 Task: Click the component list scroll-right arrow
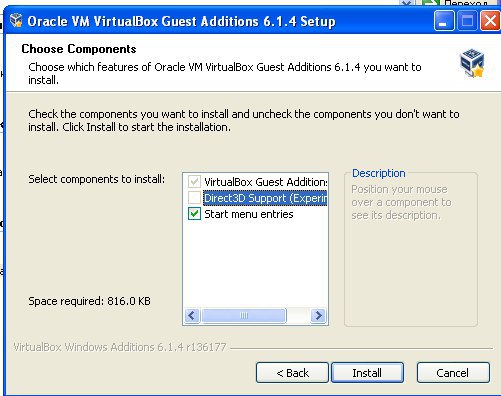click(318, 315)
